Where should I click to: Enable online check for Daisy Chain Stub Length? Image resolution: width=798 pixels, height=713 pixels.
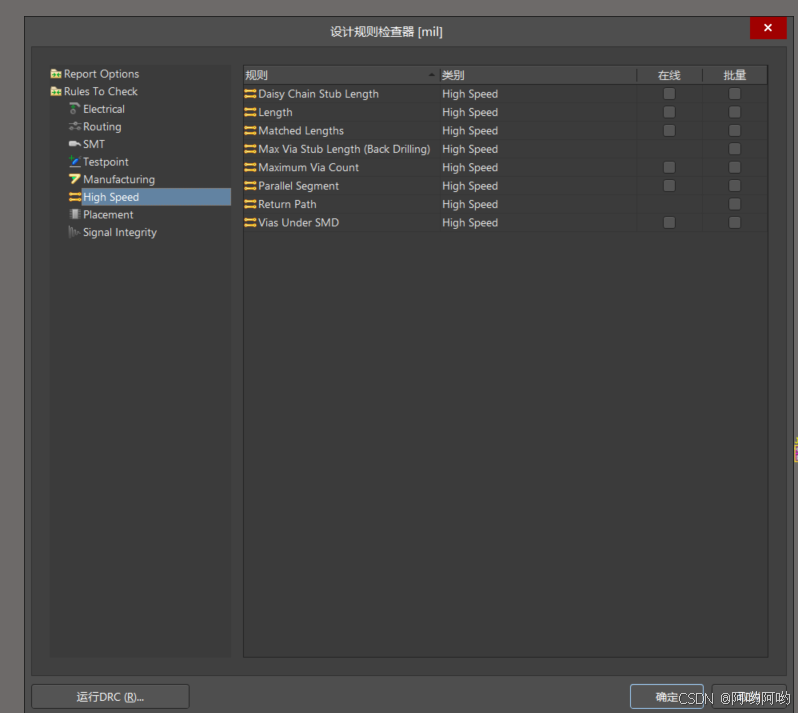669,94
